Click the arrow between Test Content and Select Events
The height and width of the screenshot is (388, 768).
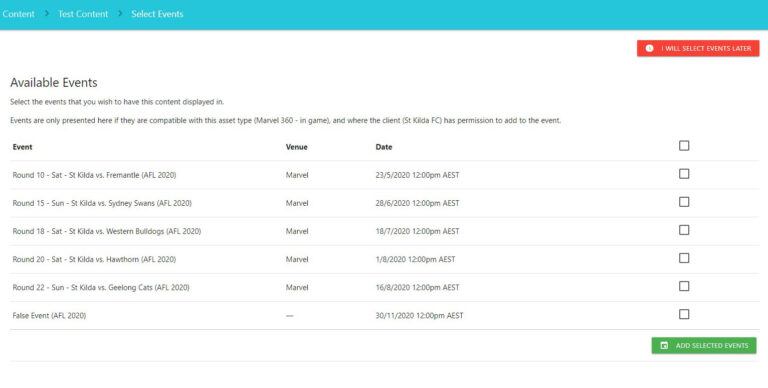pyautogui.click(x=120, y=14)
